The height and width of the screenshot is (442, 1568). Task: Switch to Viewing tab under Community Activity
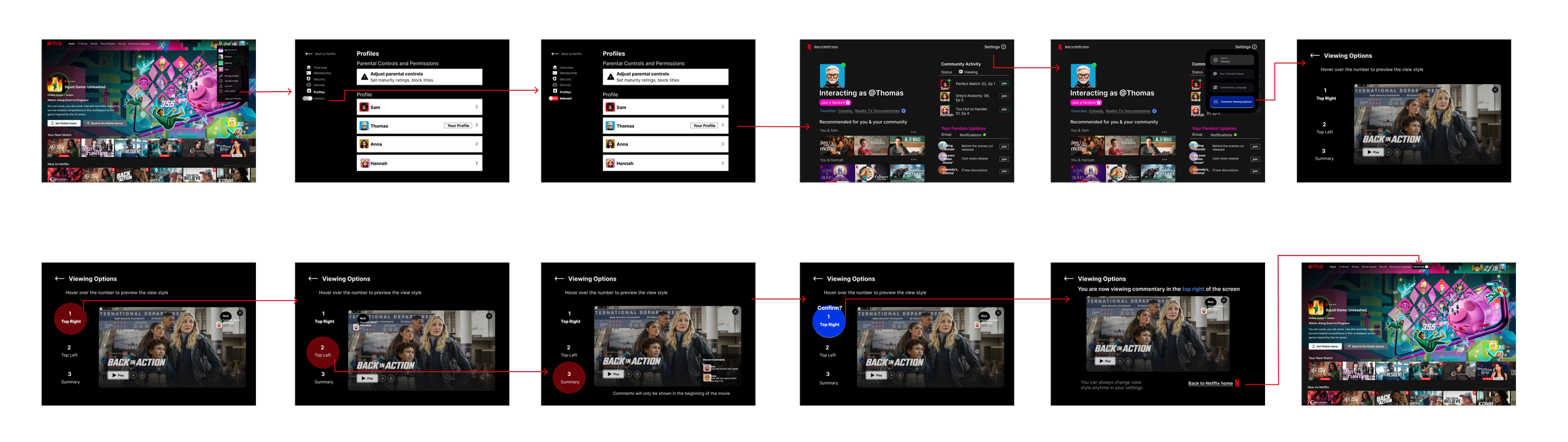point(968,72)
